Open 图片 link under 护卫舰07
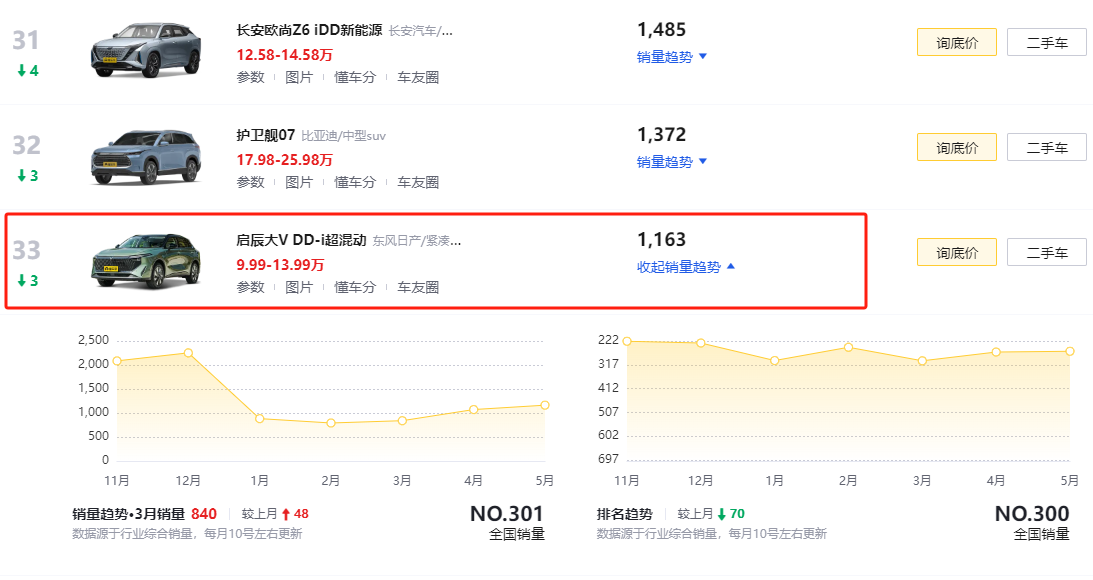 (x=299, y=182)
